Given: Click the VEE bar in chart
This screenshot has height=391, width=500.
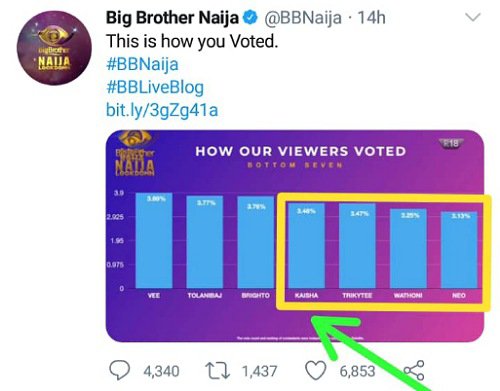Looking at the screenshot, I should click(154, 240).
